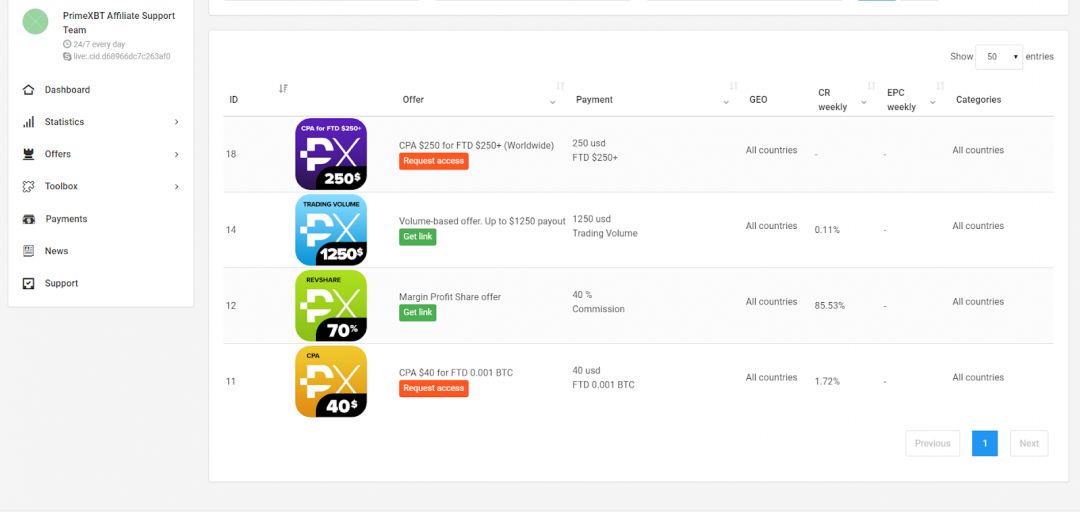Click the Offers trophy icon
The image size is (1080, 512).
click(x=28, y=154)
